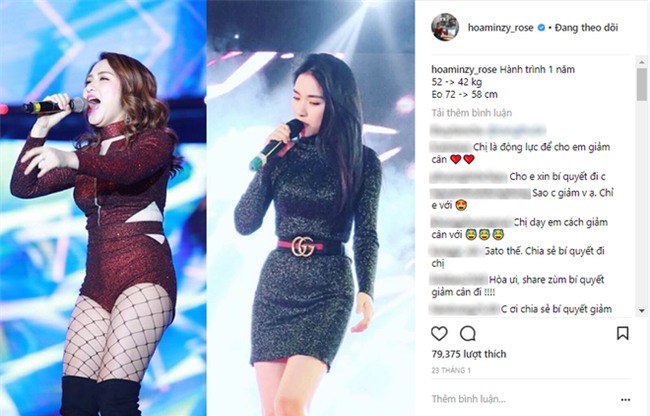Click the scrollbar down arrow
This screenshot has width=650, height=416.
click(x=642, y=310)
